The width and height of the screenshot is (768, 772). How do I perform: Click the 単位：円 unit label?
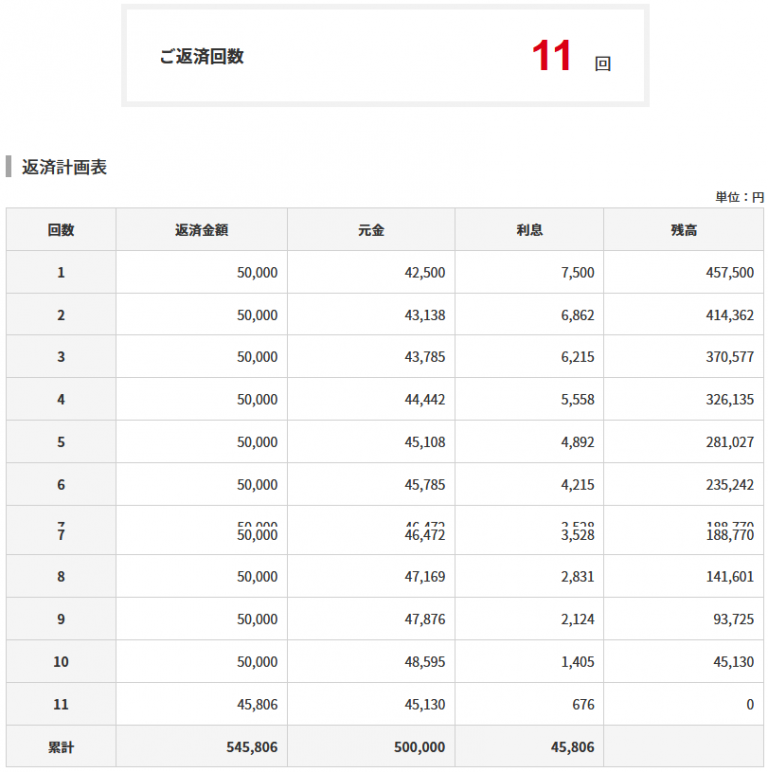point(739,197)
